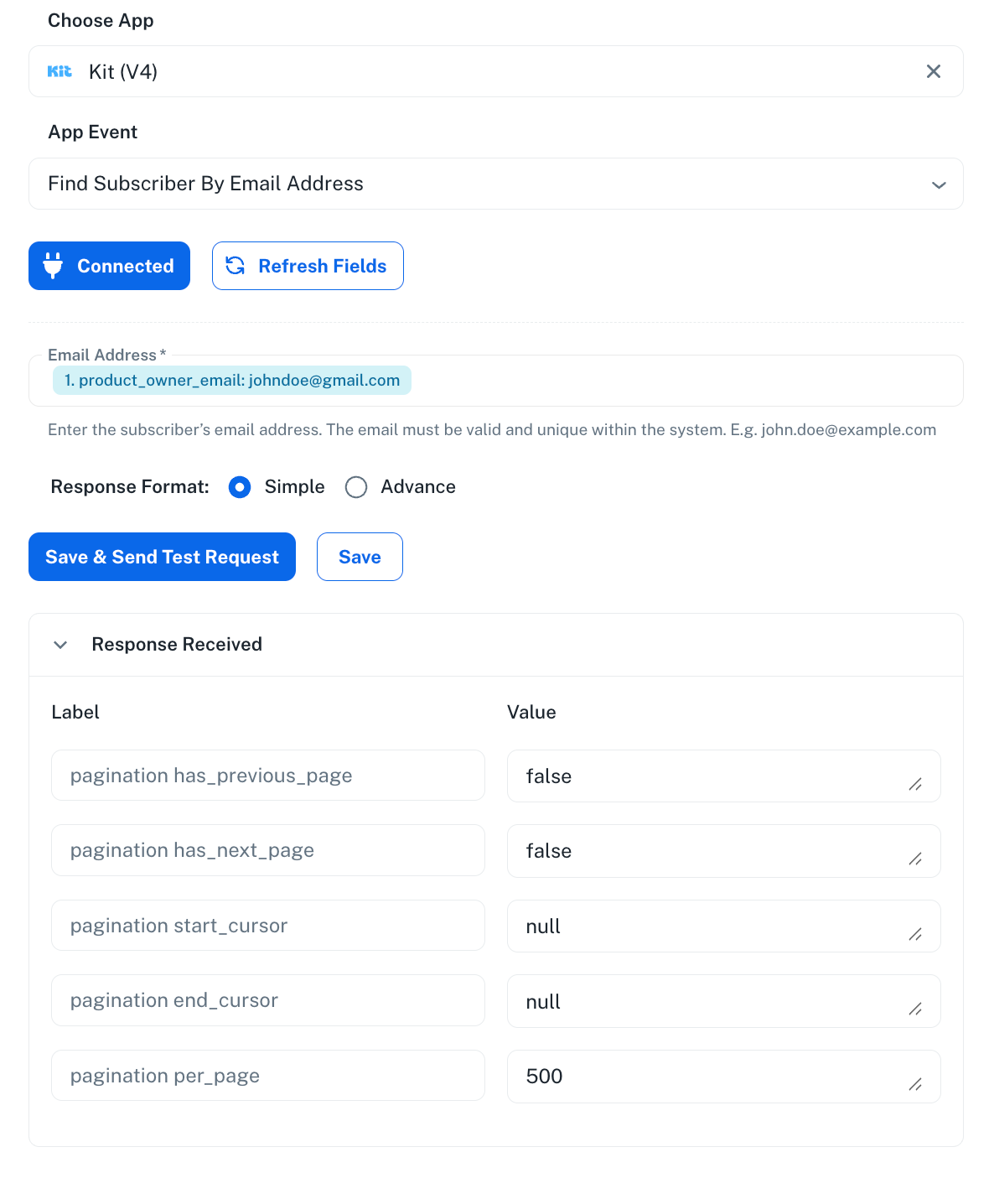The image size is (994, 1204).
Task: Click the Save button
Action: 360,557
